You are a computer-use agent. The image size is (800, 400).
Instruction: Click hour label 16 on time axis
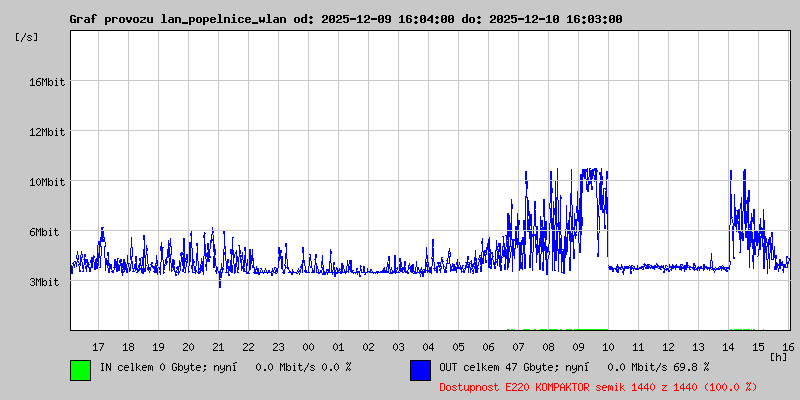(788, 347)
